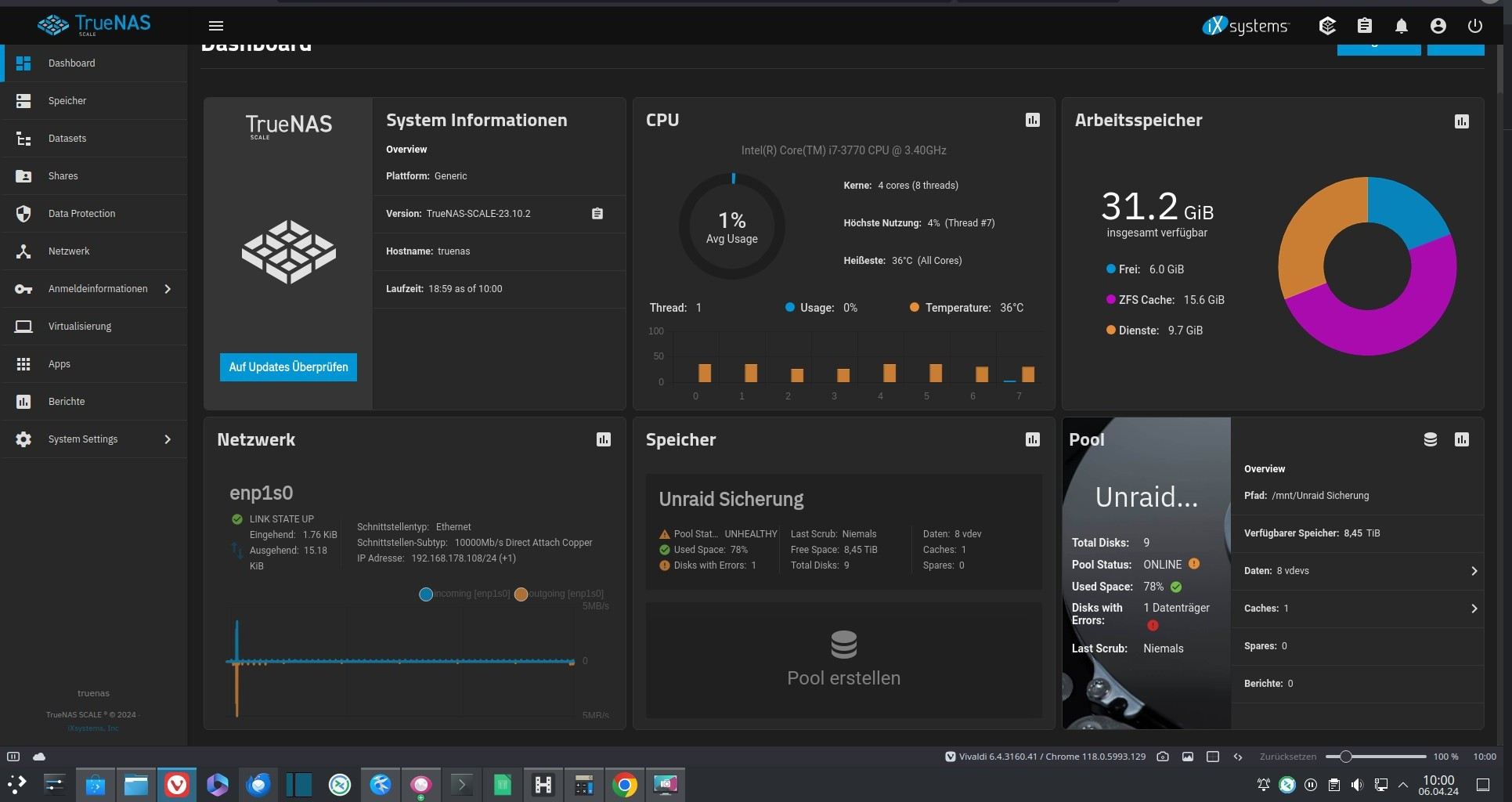Click Vivaldi capture camera icon
The image size is (1512, 802).
pos(1163,757)
